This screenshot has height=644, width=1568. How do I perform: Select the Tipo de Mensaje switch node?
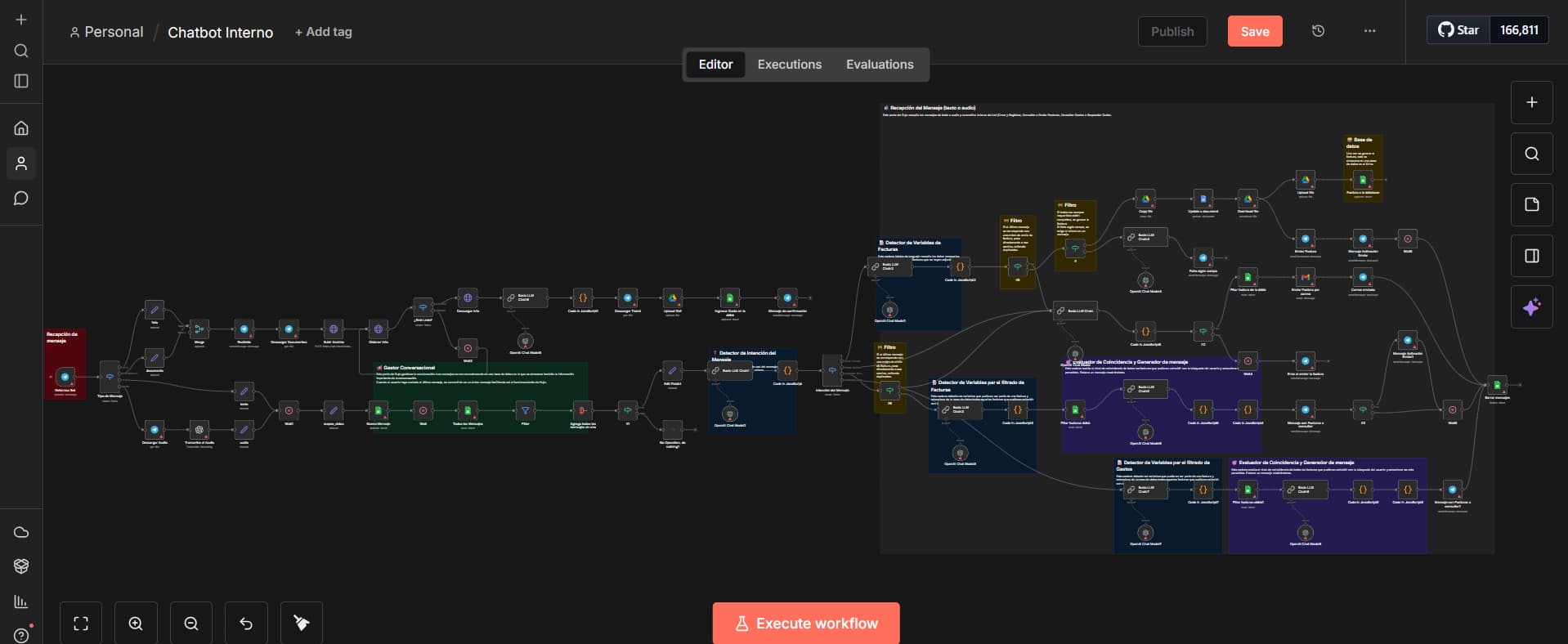[x=110, y=378]
